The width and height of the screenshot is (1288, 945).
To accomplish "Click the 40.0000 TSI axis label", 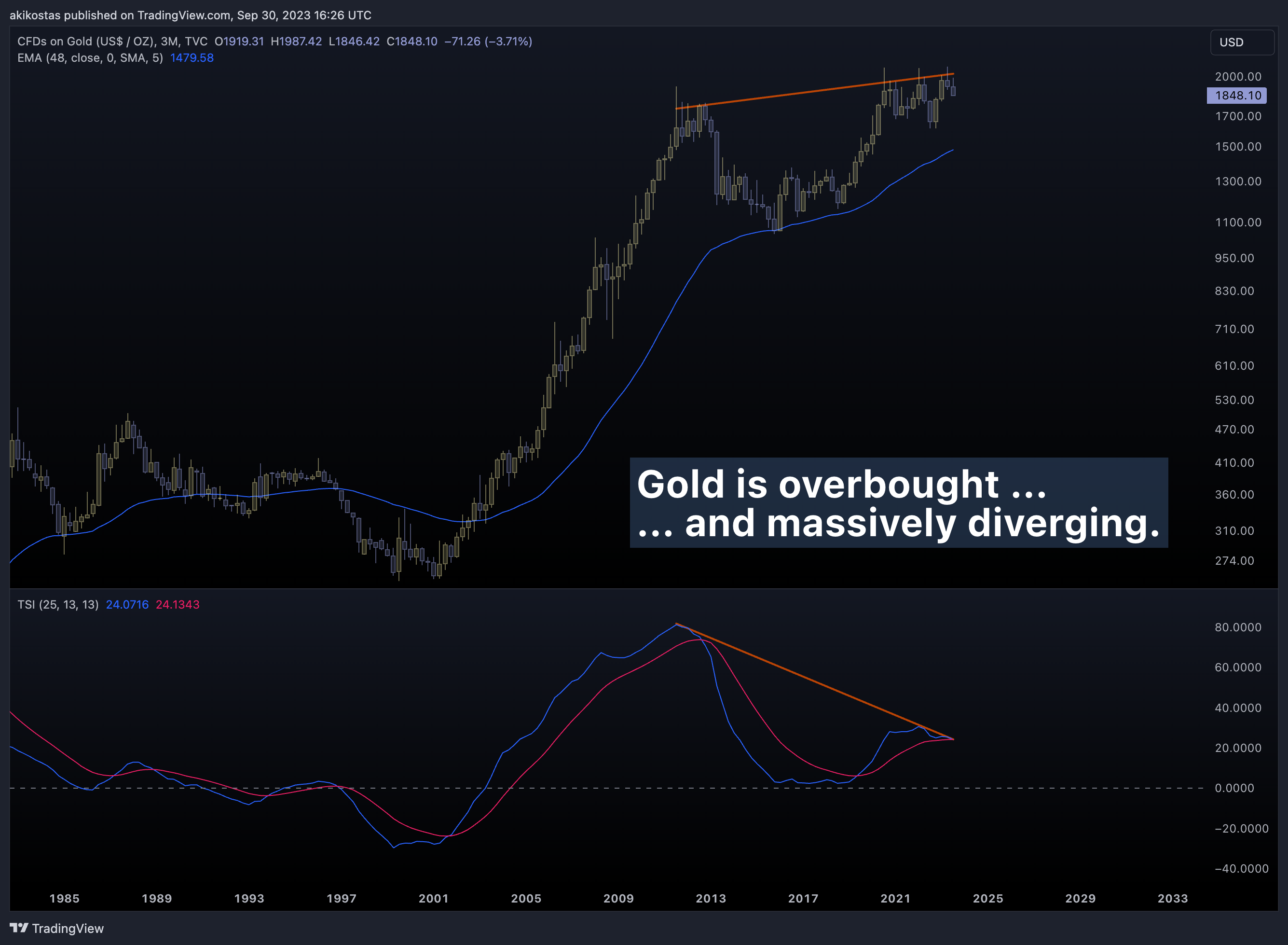I will [x=1238, y=708].
